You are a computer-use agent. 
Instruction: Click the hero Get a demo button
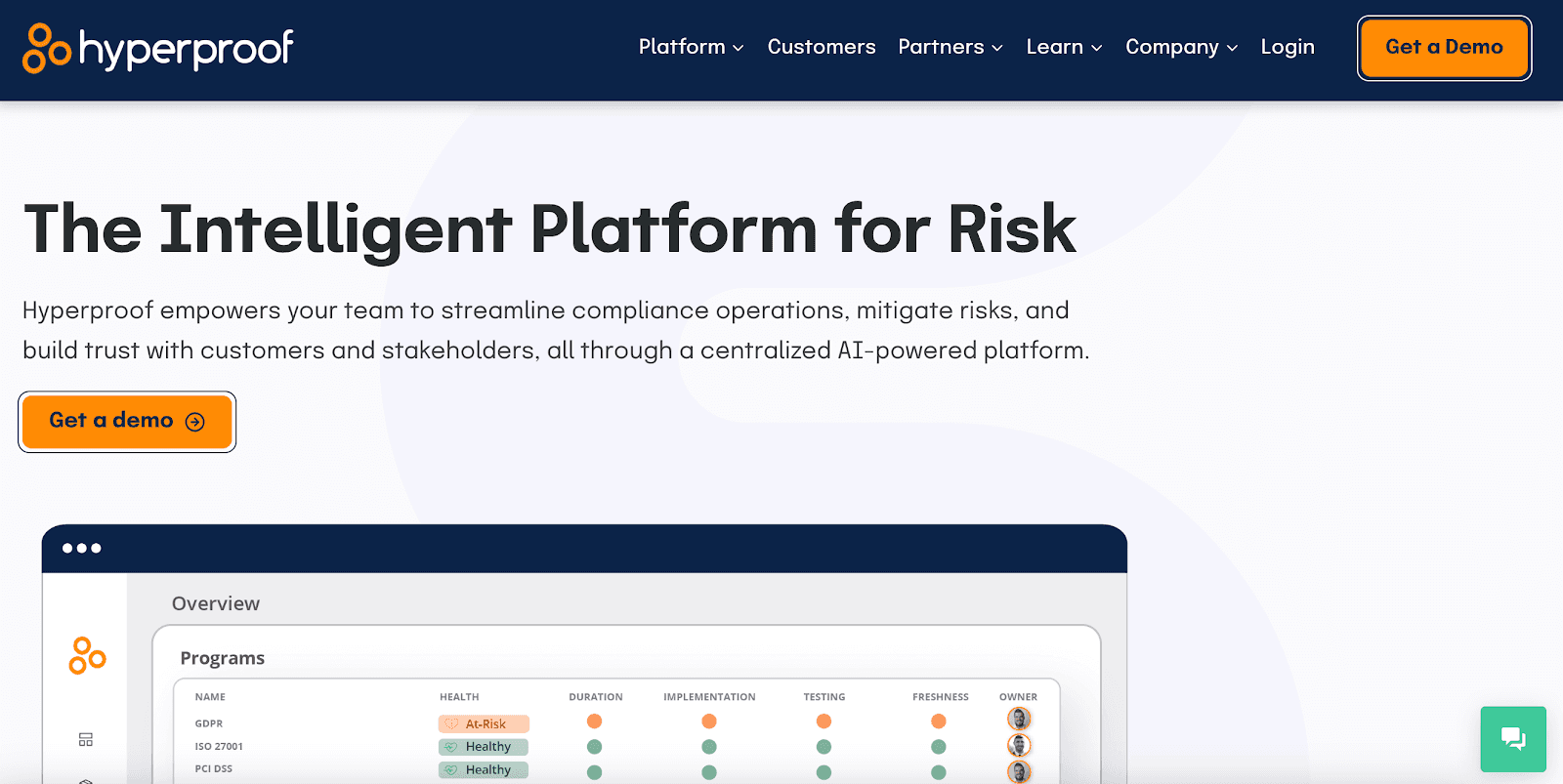coord(127,422)
